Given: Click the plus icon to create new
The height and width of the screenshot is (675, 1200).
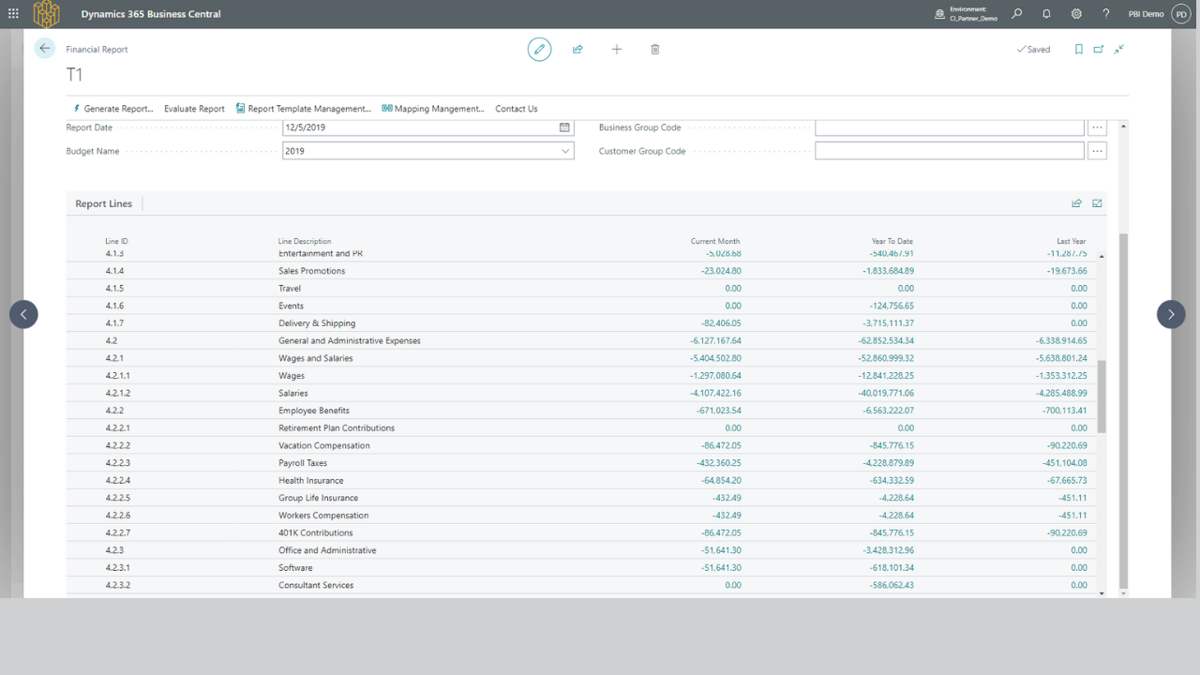Looking at the screenshot, I should tap(616, 49).
